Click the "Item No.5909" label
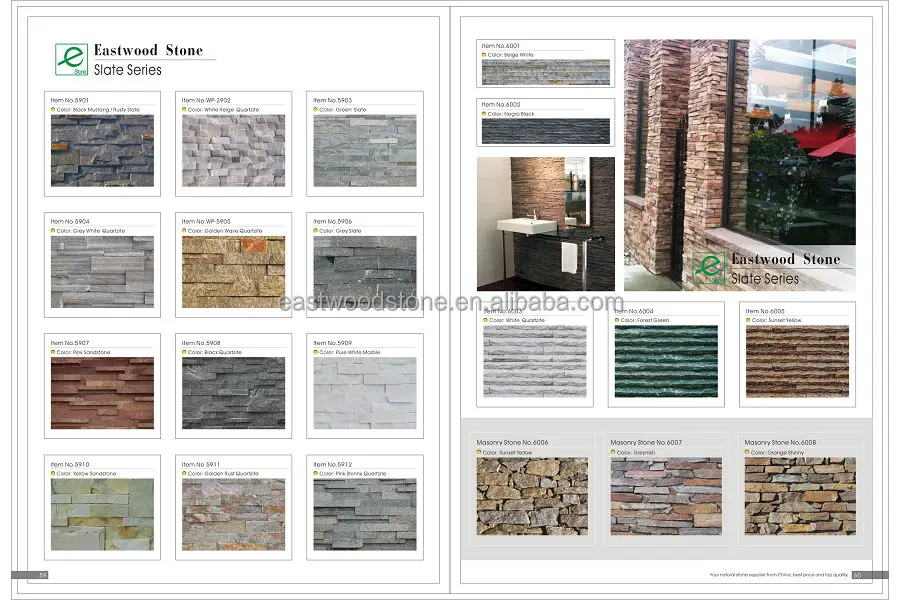900x600 pixels. (333, 343)
